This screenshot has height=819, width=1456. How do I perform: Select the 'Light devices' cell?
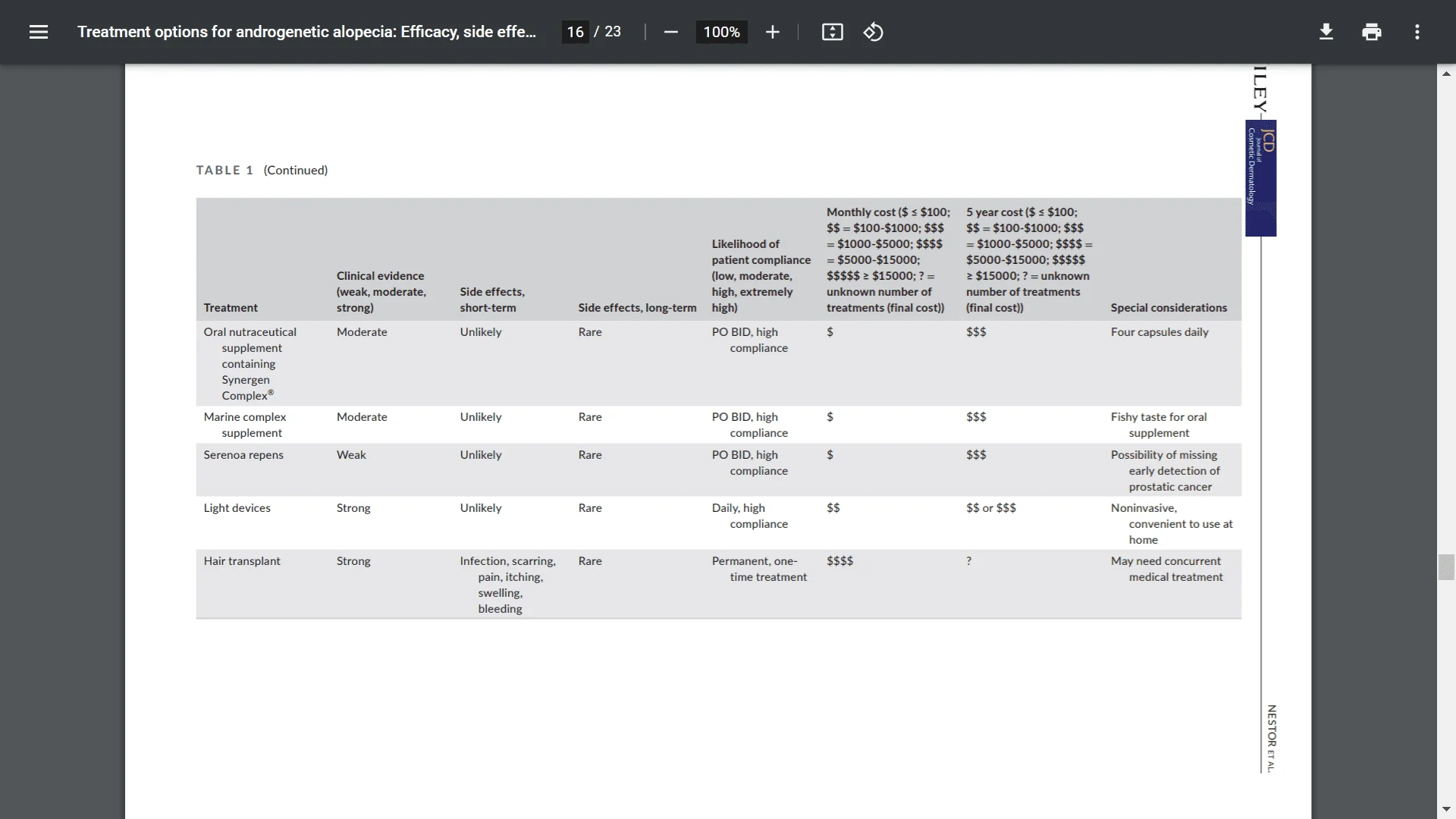237,507
